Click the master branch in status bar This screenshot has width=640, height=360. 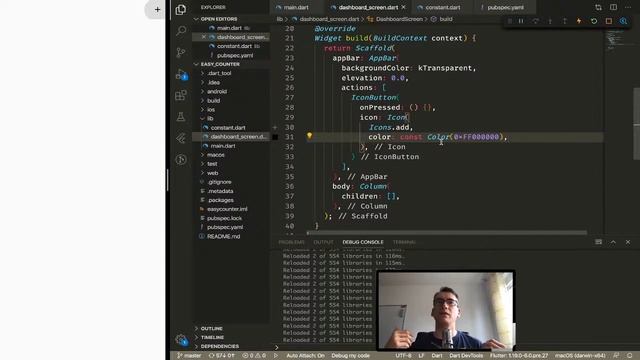[x=189, y=356]
